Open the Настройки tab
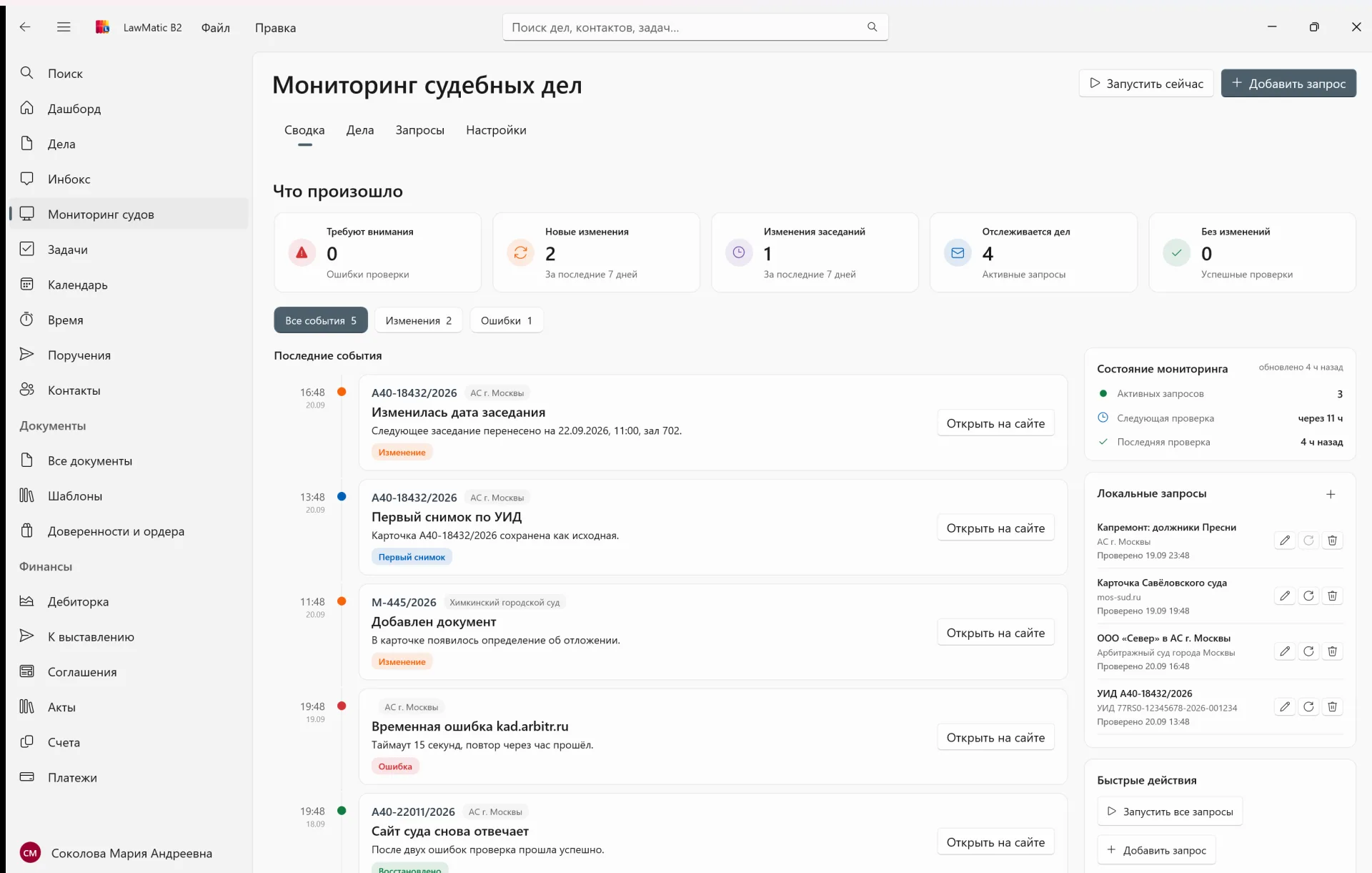 496,130
